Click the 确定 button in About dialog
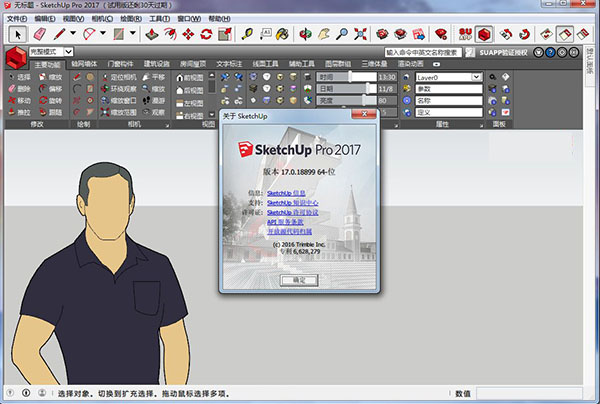Viewport: 600px width, 404px height. (299, 280)
